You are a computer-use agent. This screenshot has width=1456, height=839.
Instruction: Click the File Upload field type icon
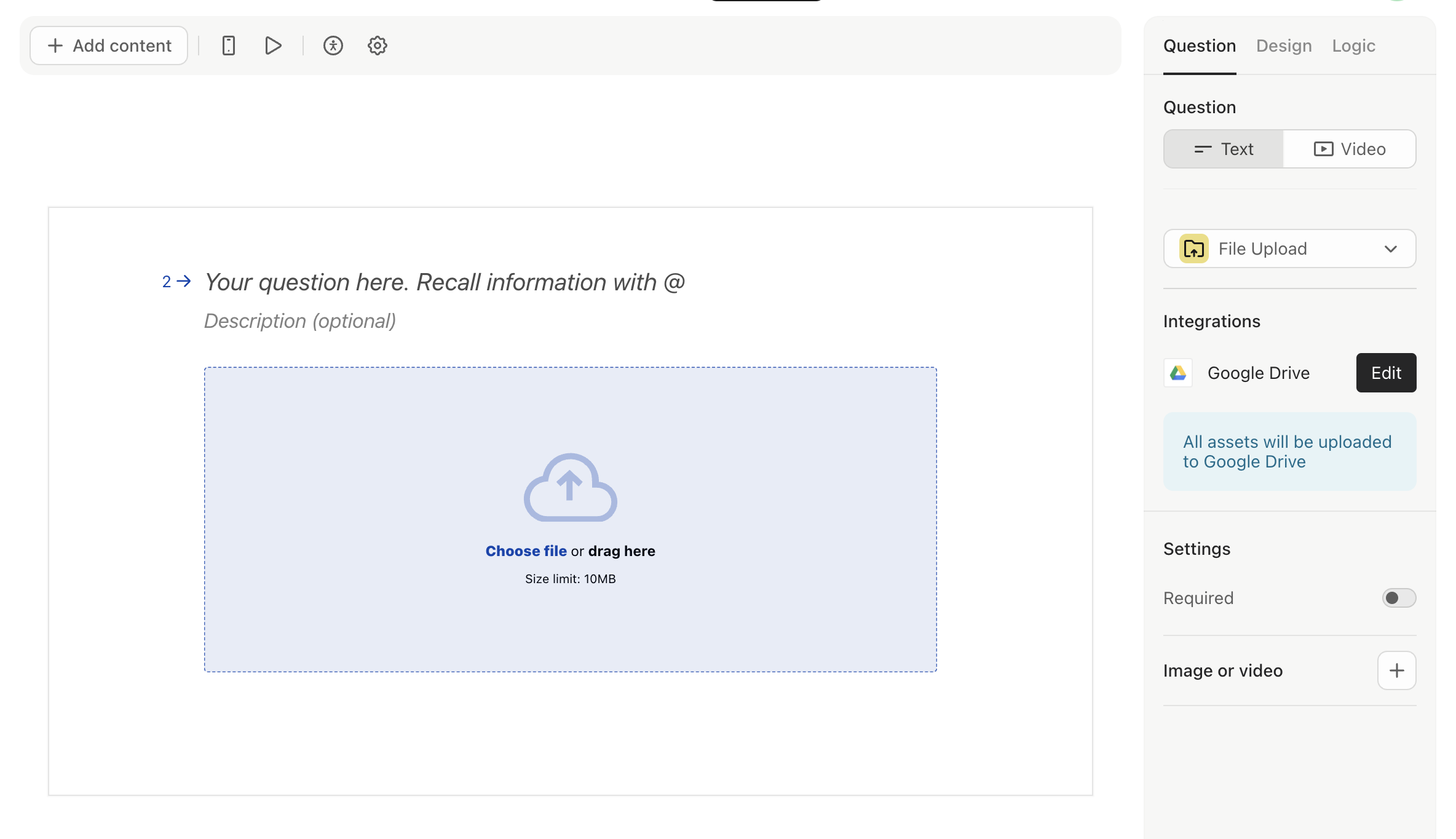click(1194, 248)
